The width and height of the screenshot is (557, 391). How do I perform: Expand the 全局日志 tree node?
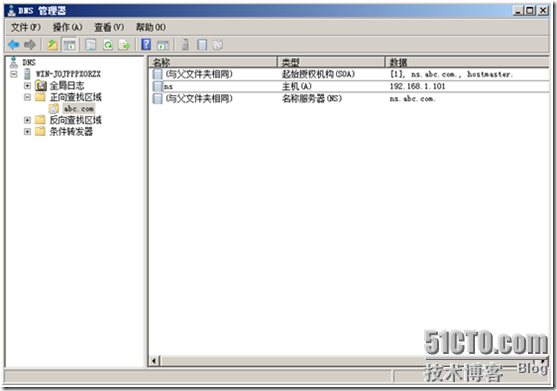tap(27, 85)
